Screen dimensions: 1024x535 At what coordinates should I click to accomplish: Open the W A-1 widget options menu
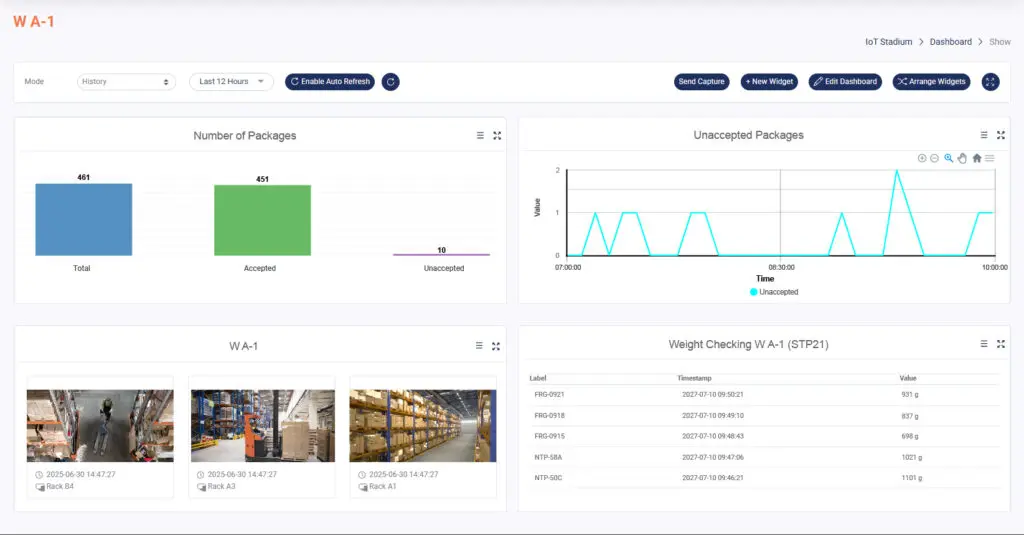(x=480, y=345)
